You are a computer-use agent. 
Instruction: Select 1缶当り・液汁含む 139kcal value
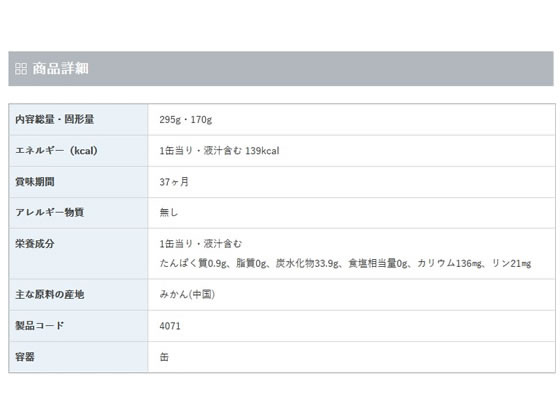pos(219,151)
